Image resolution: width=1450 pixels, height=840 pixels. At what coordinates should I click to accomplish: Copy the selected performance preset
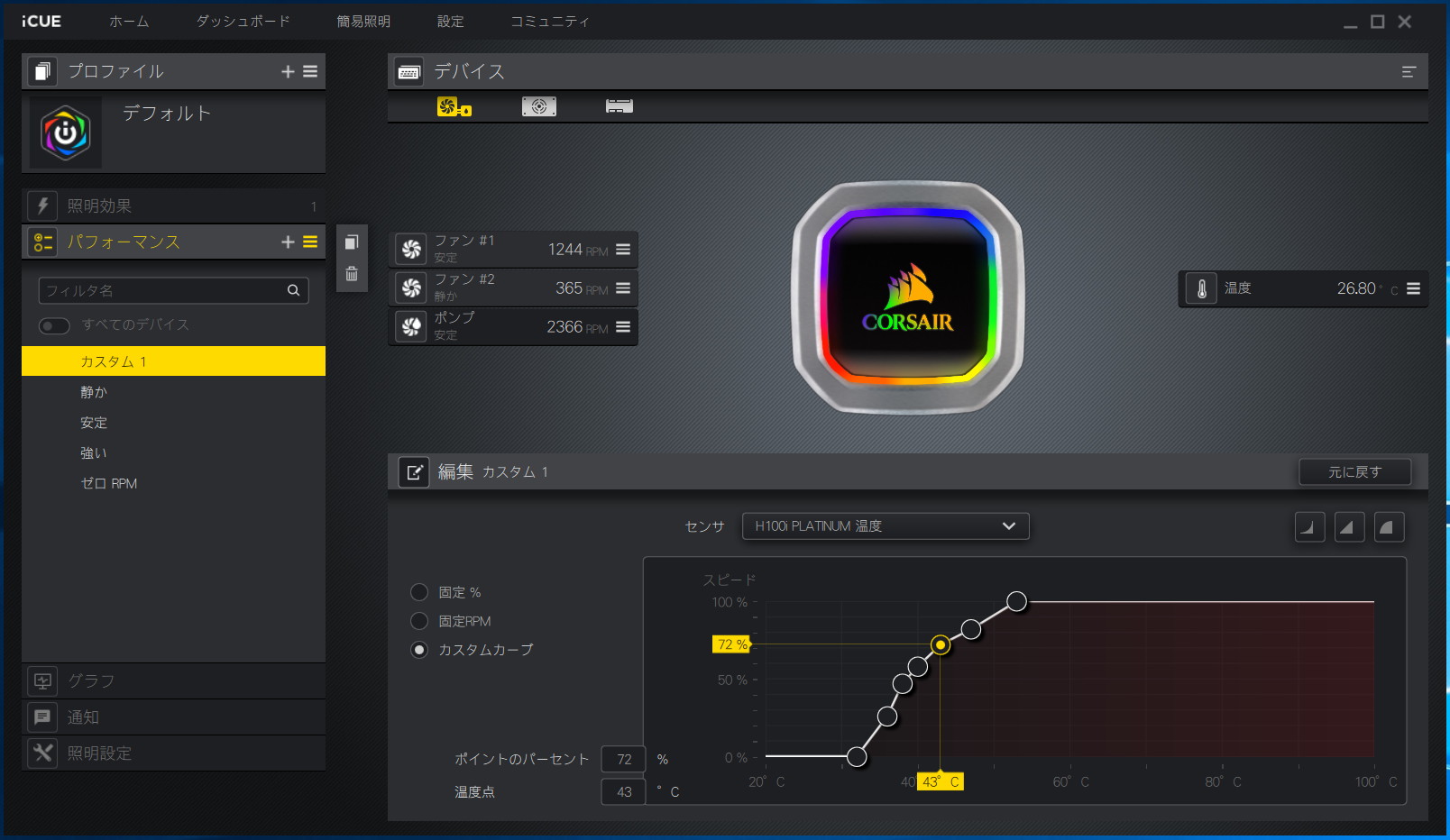[x=352, y=242]
